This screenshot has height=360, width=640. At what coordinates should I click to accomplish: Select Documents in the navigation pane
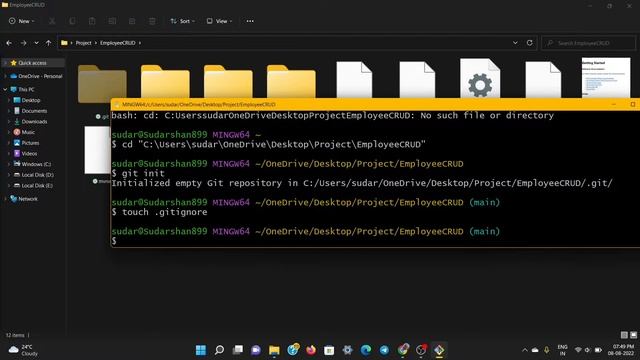click(34, 111)
